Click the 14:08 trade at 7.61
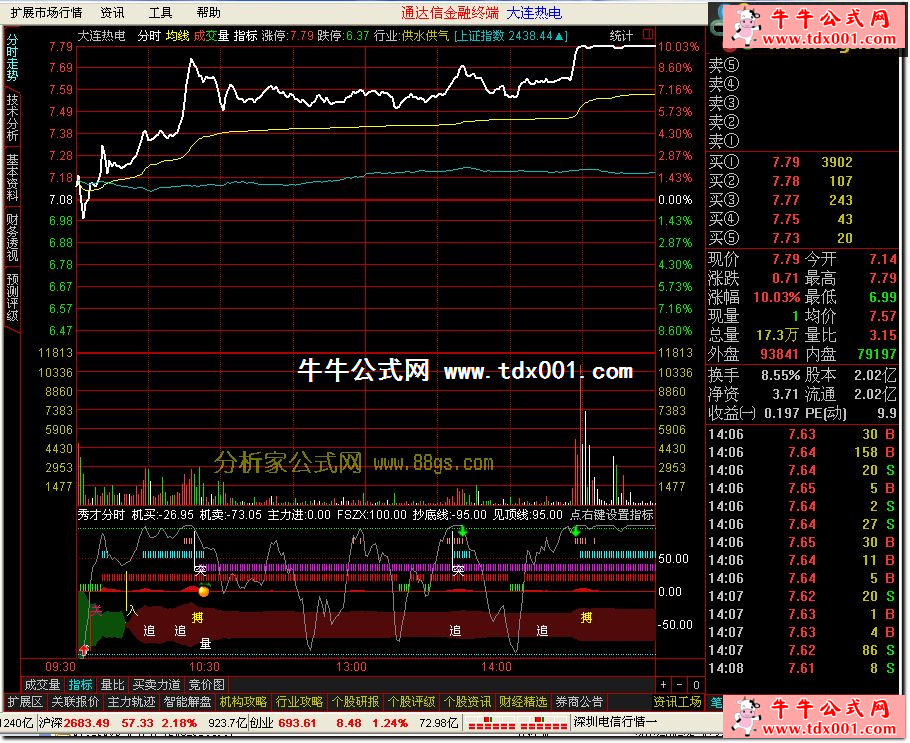This screenshot has width=910, height=743. 803,669
